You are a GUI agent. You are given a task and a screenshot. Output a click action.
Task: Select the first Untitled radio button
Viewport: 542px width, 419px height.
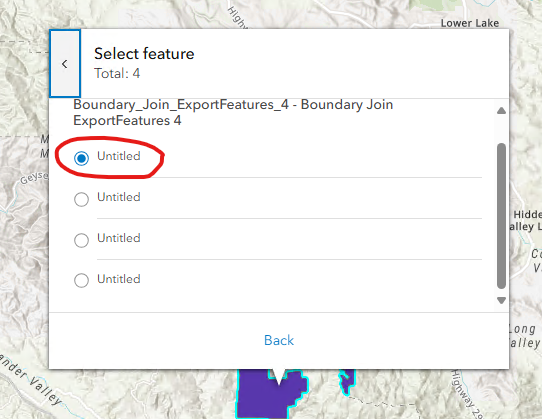tap(82, 158)
